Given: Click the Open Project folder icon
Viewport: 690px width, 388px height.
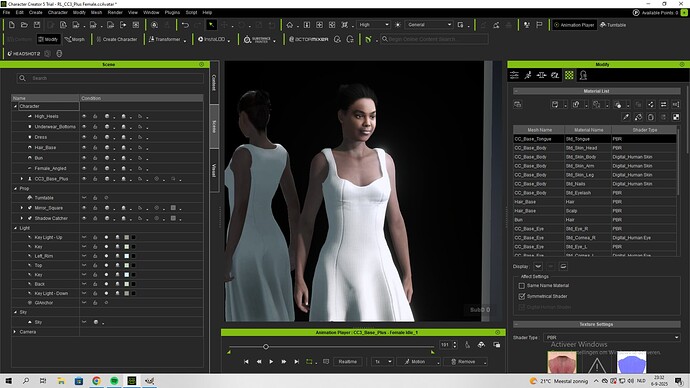Looking at the screenshot, I should 25,25.
